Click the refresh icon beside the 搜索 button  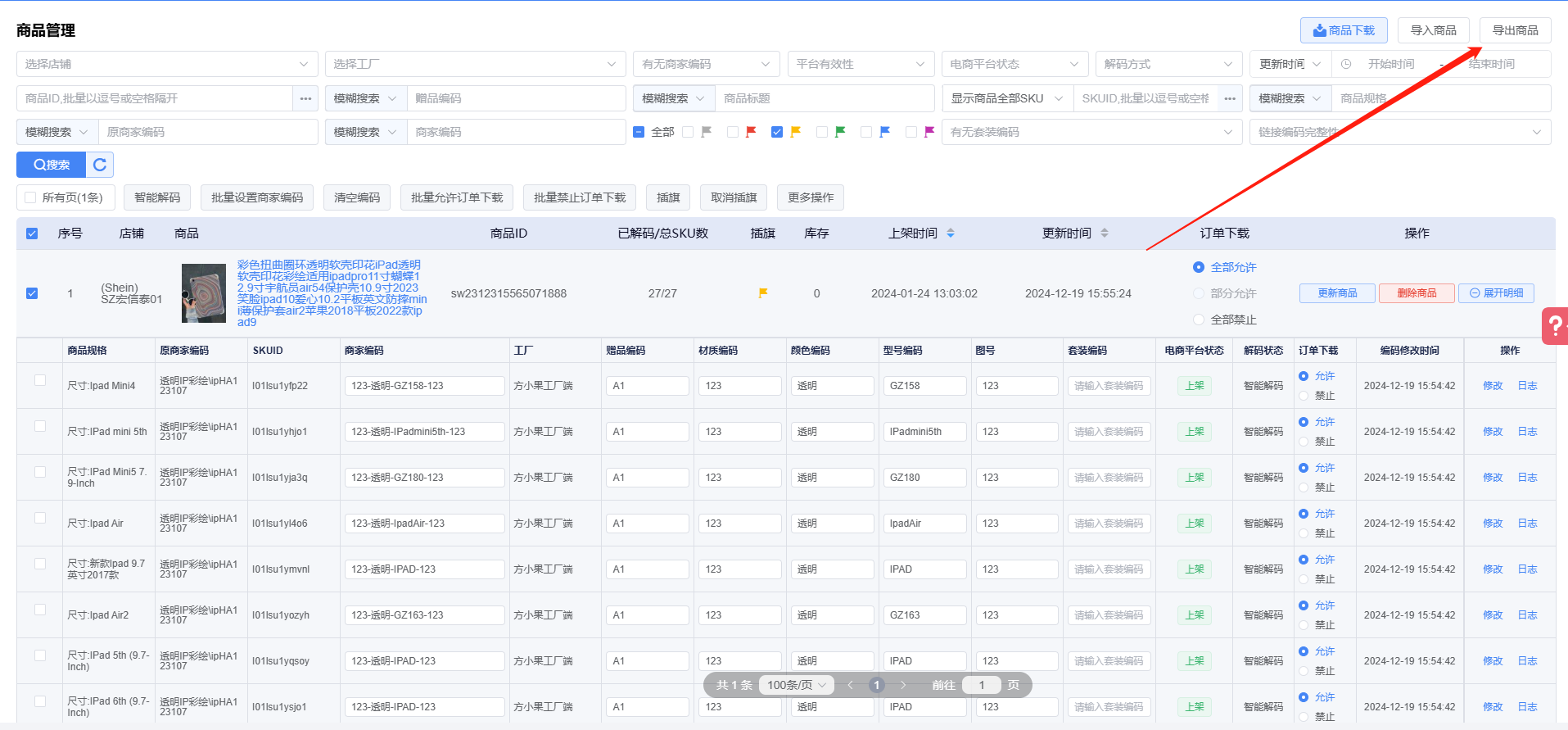(100, 165)
